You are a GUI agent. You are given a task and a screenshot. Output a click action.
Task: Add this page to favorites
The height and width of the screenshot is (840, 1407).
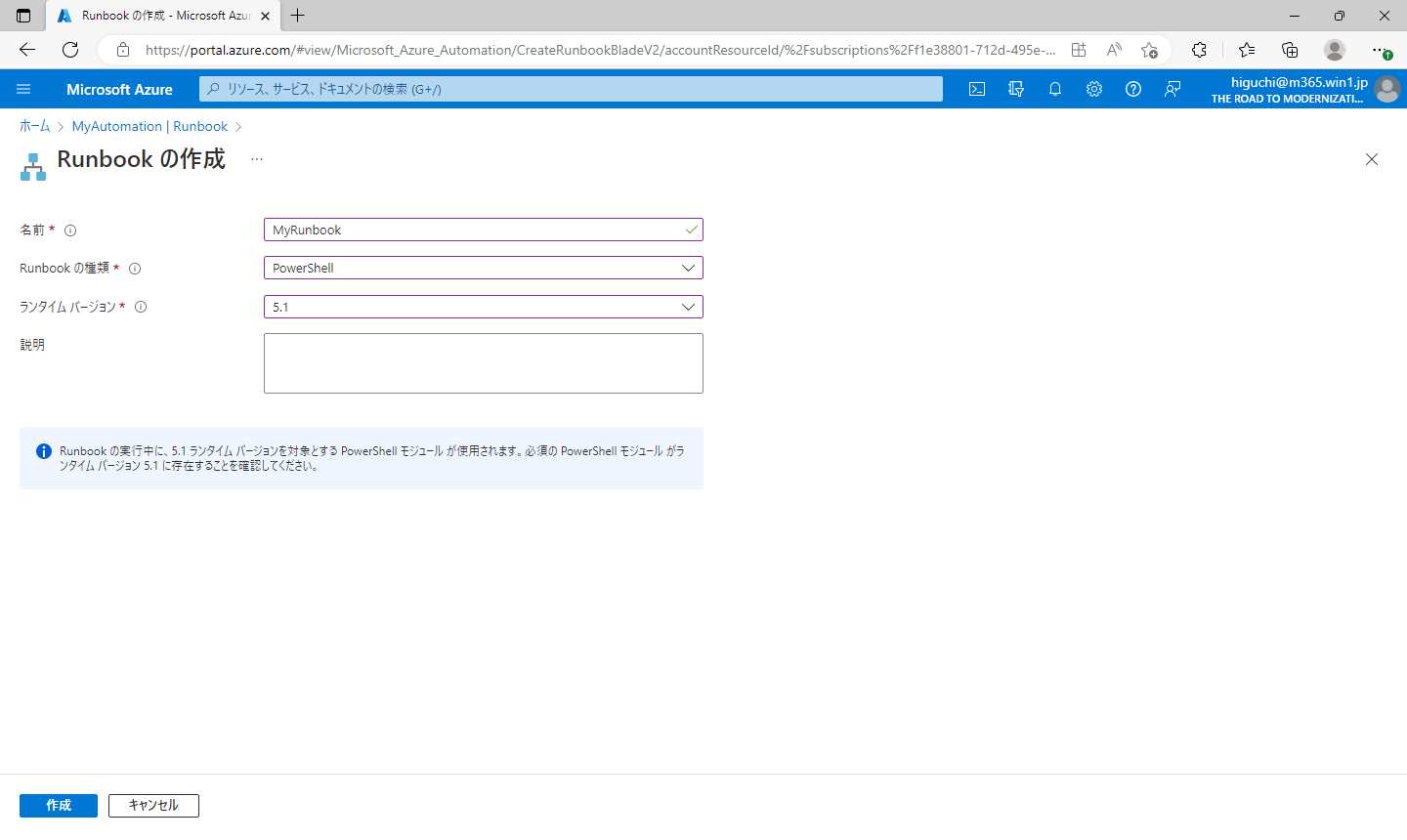click(x=1149, y=50)
